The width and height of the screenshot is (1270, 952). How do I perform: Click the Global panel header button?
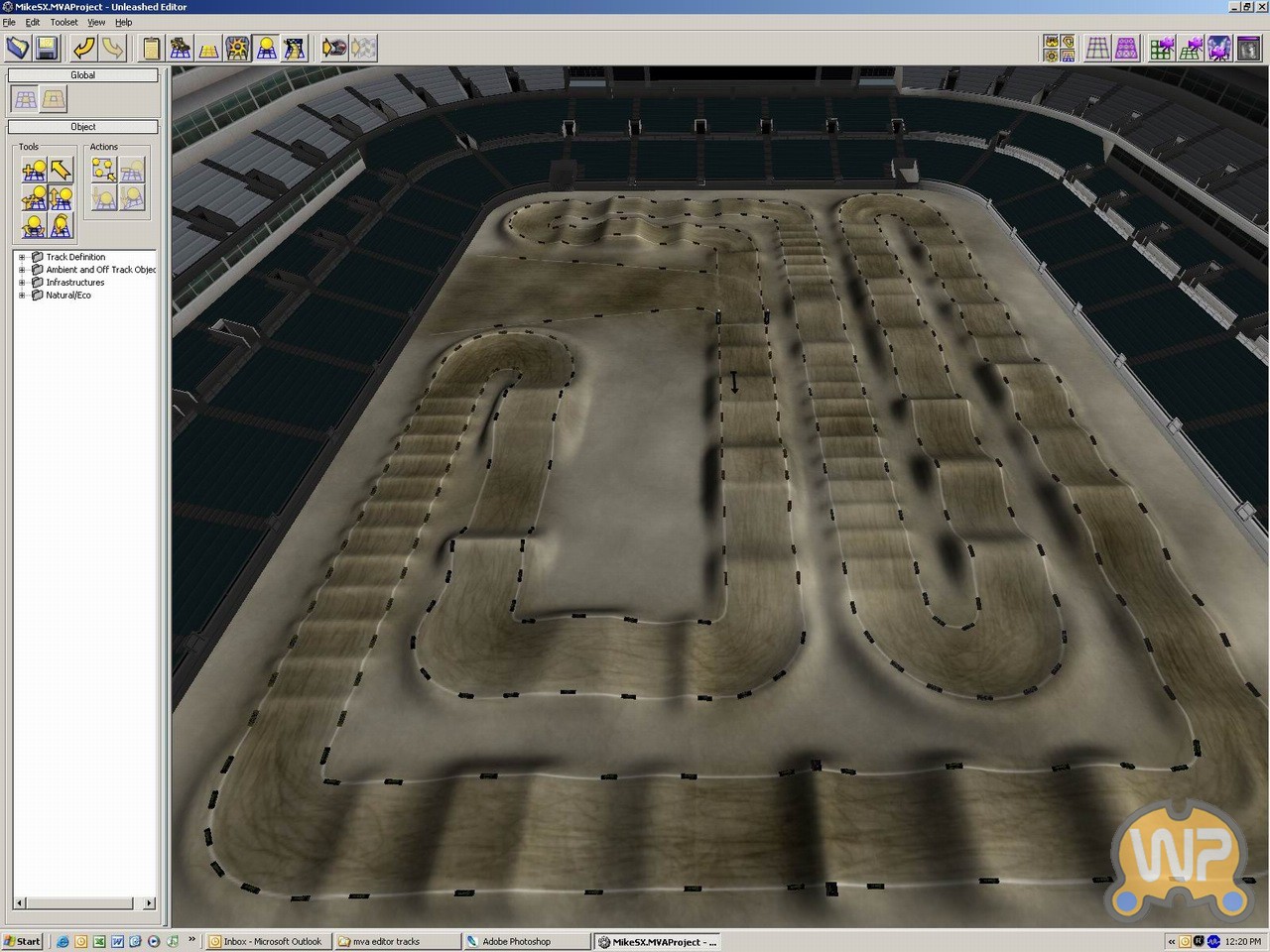point(83,75)
